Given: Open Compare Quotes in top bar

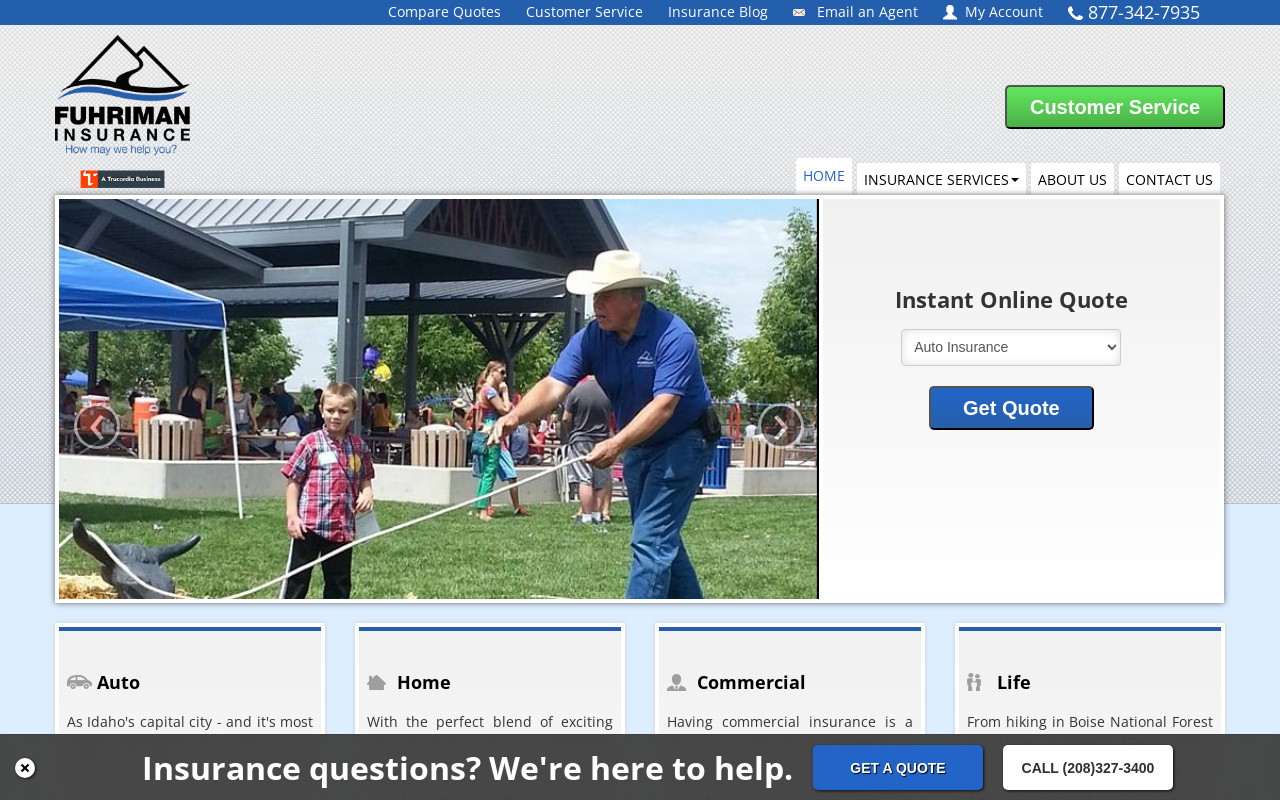Looking at the screenshot, I should pos(444,12).
